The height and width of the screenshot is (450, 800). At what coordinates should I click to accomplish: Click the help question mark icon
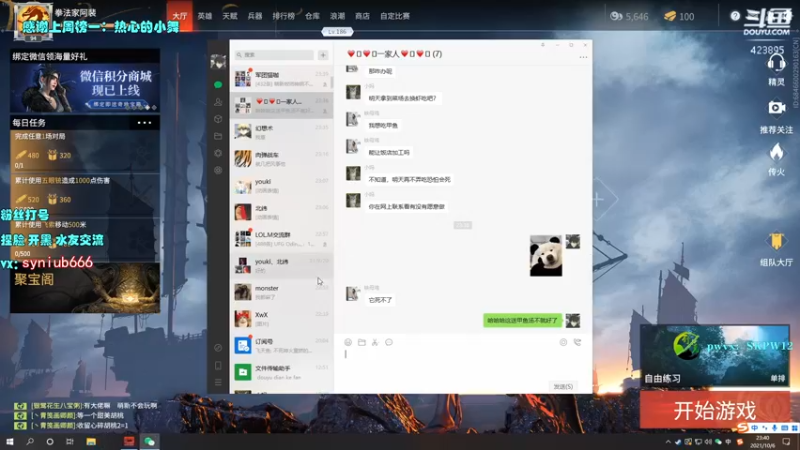[x=735, y=16]
